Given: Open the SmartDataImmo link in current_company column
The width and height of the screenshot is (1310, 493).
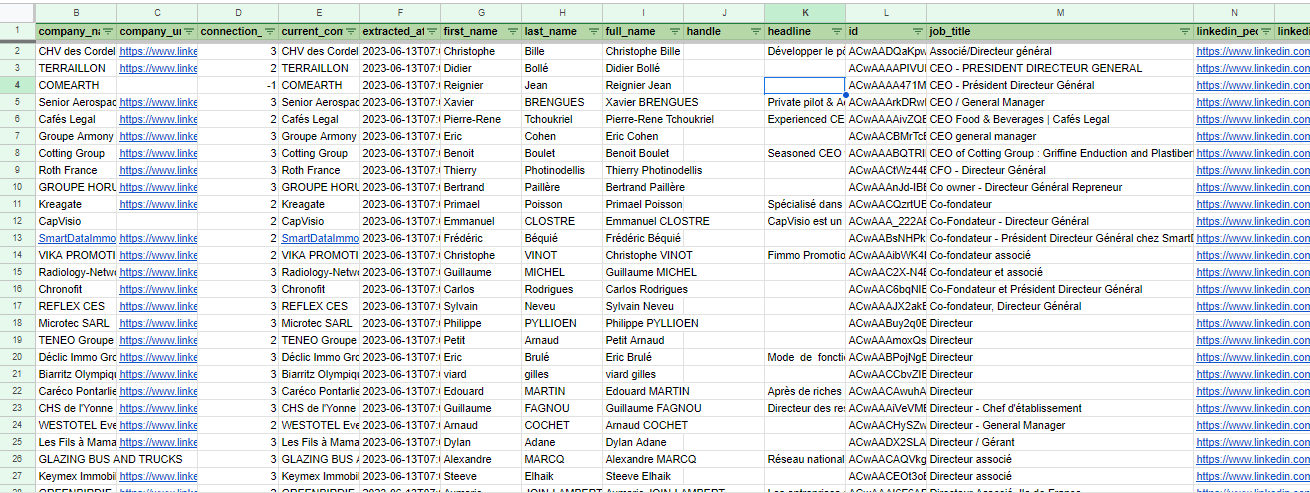Looking at the screenshot, I should pos(320,238).
